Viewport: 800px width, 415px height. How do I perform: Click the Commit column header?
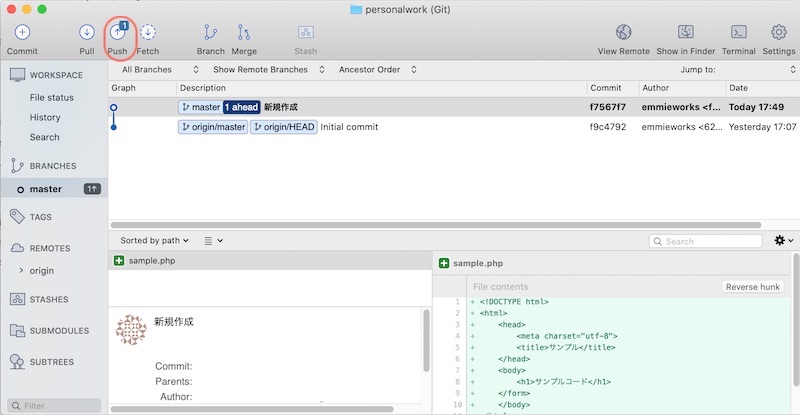point(606,88)
